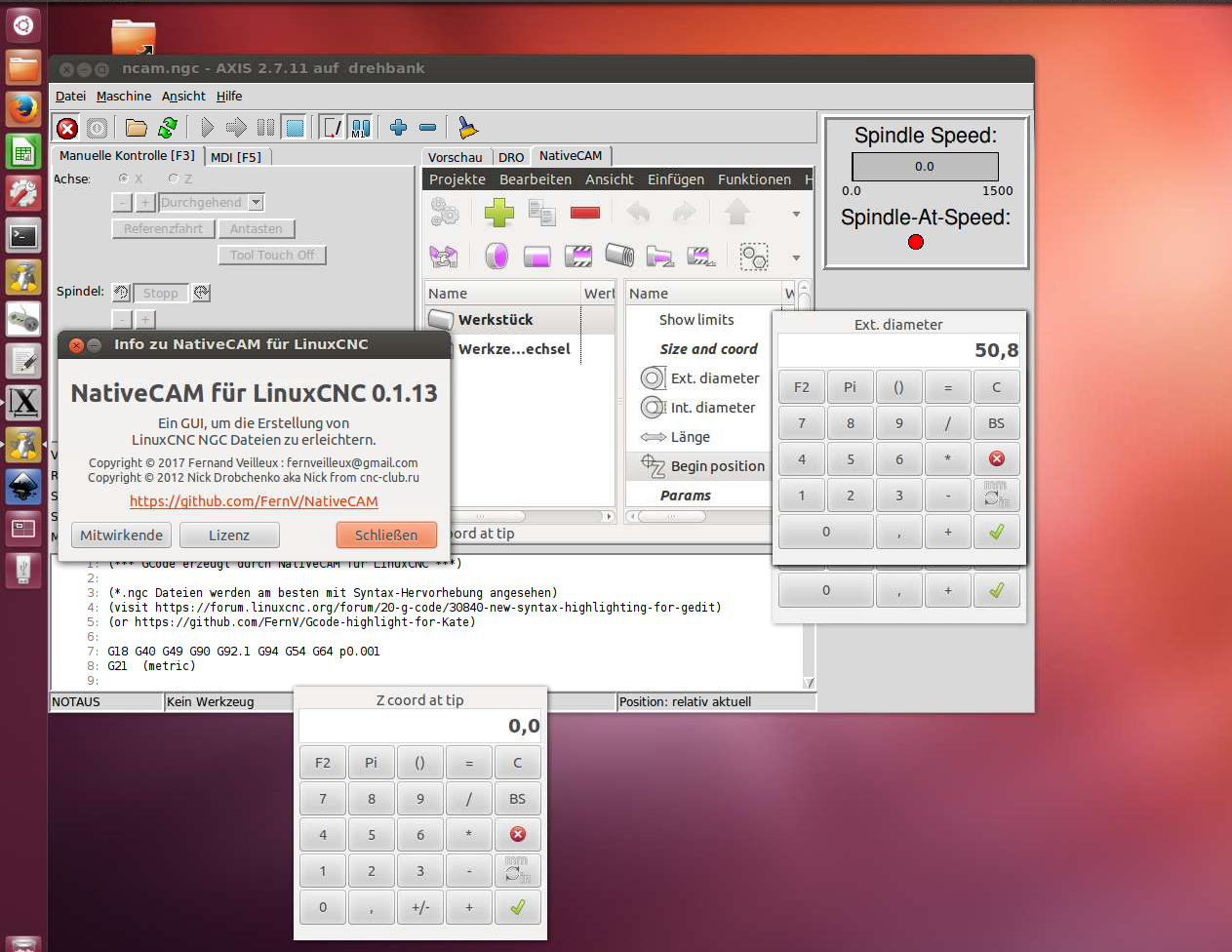Select the Werkstück tree row
The height and width of the screenshot is (952, 1232).
(x=519, y=320)
